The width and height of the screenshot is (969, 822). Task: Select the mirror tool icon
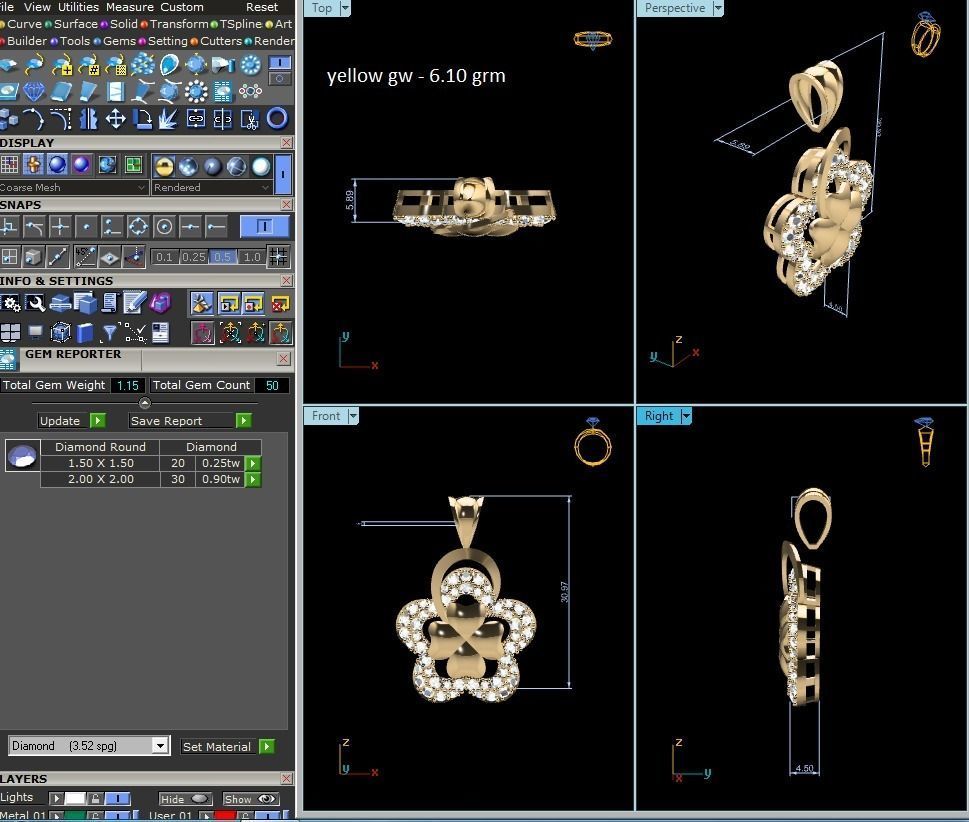(88, 118)
